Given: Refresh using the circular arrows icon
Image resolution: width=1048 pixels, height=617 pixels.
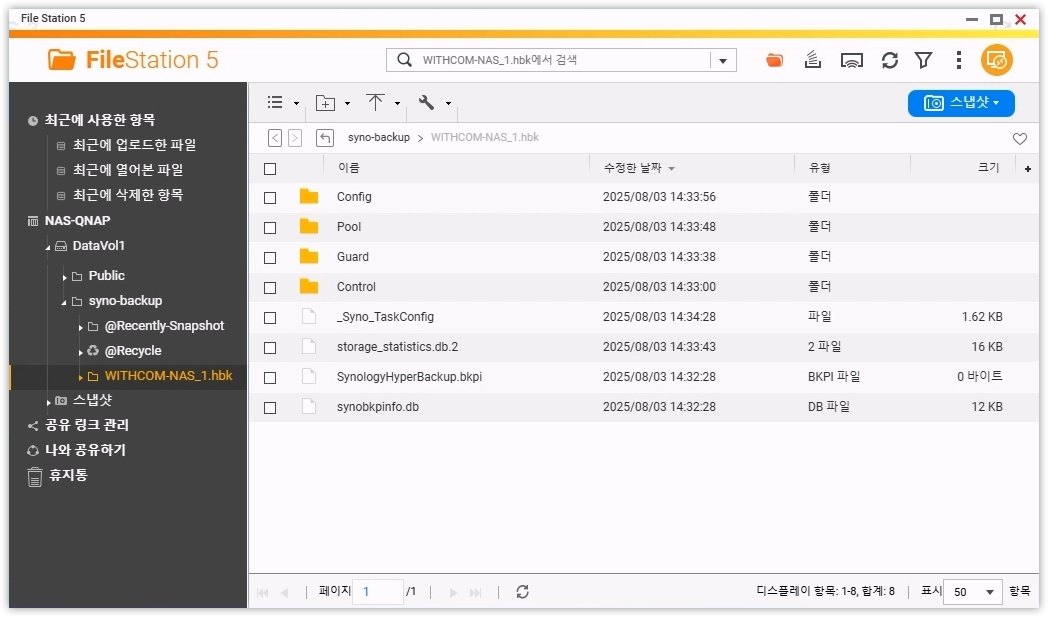Looking at the screenshot, I should point(889,60).
